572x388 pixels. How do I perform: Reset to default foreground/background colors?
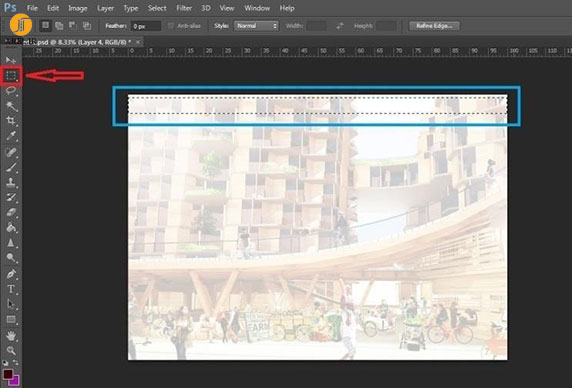click(5, 363)
